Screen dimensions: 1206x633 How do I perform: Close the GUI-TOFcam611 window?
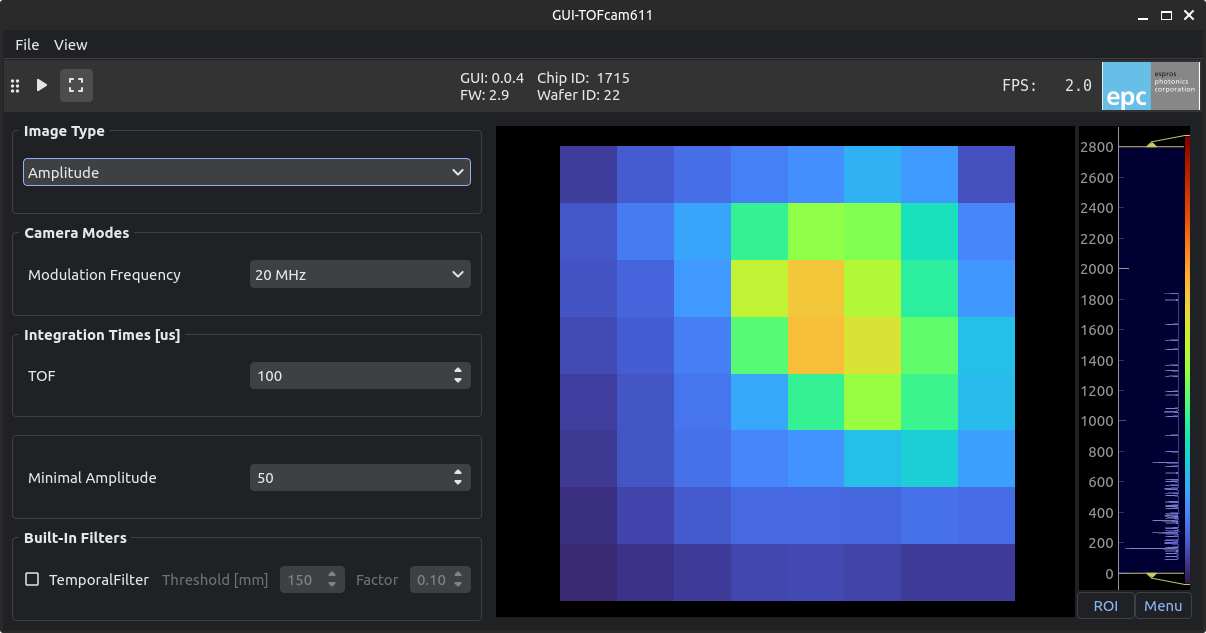coord(1188,15)
